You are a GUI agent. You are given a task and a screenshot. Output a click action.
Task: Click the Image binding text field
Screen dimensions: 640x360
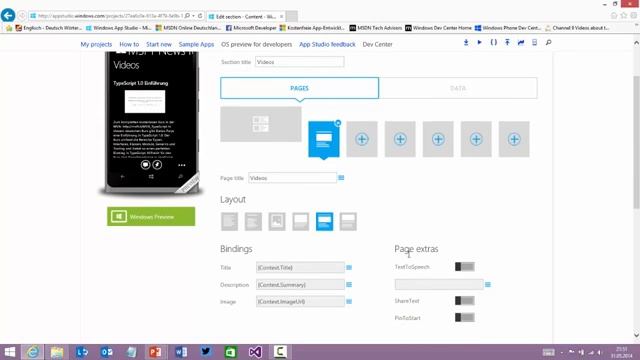coord(300,302)
